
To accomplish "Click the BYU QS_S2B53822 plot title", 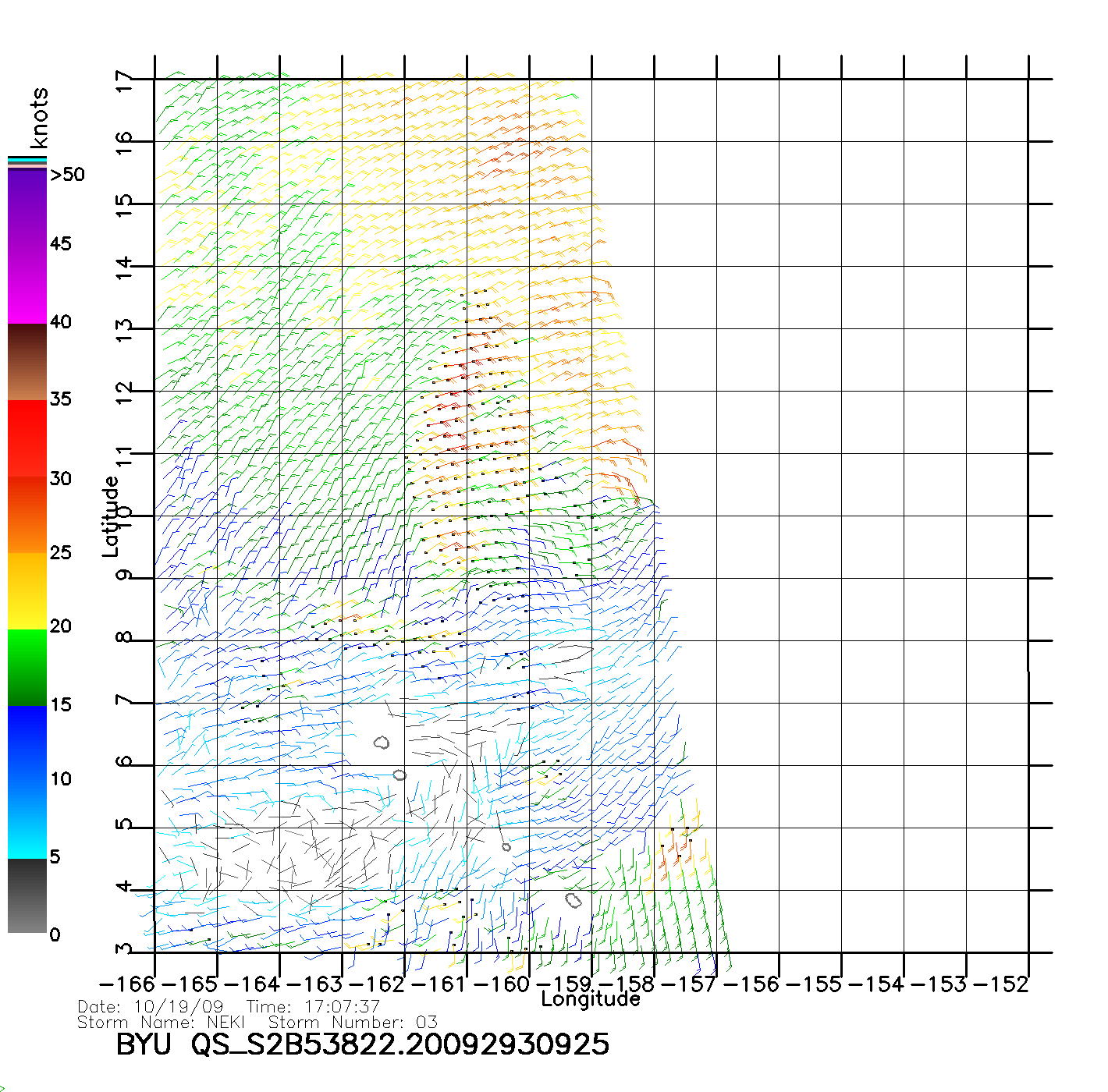I will click(x=362, y=1044).
